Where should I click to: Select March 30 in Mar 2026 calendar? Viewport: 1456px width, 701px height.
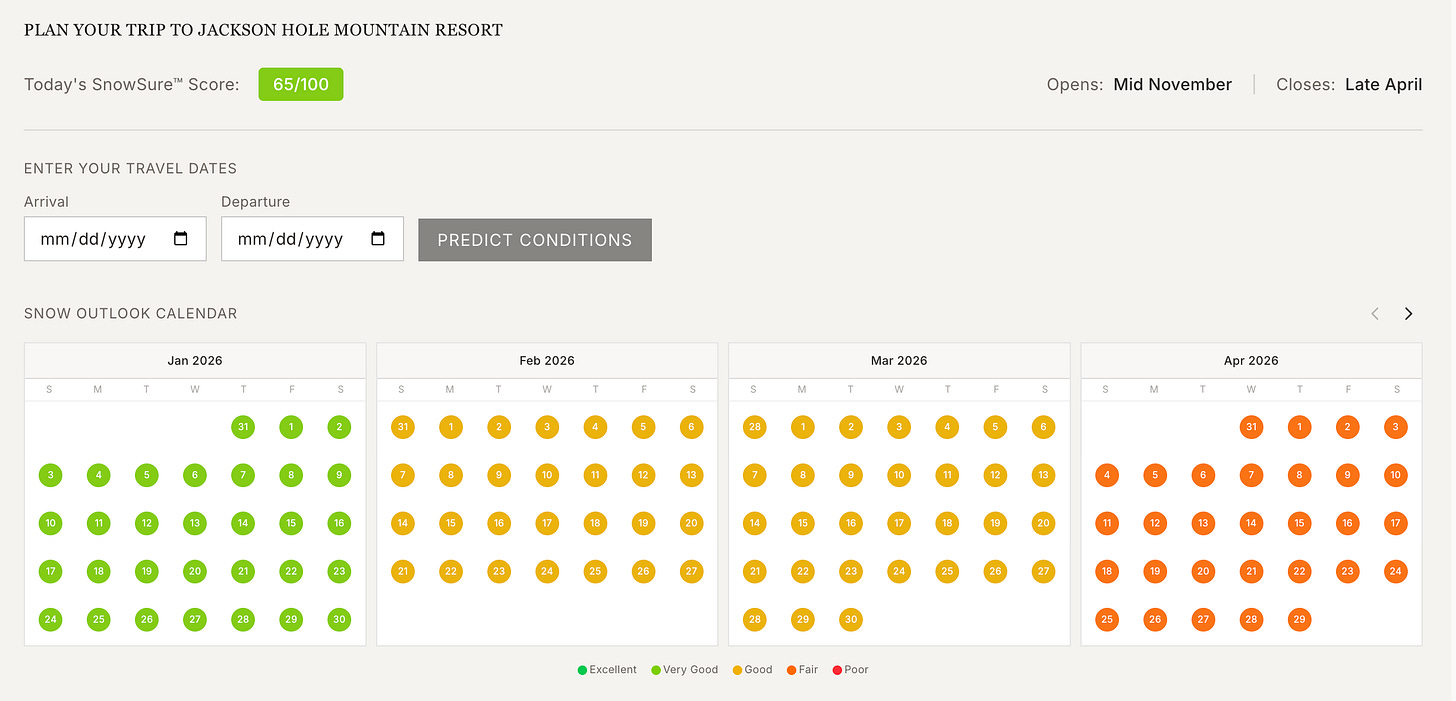[851, 619]
